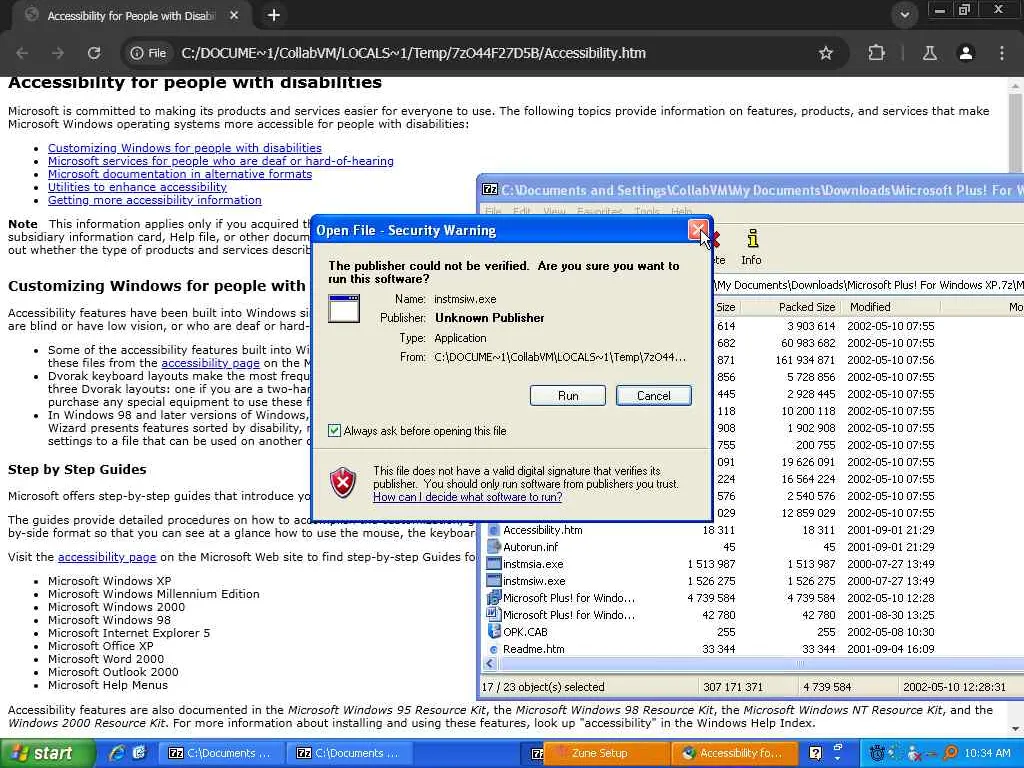1024x768 pixels.
Task: Select the Autorun.inf file name
Action: [x=530, y=547]
